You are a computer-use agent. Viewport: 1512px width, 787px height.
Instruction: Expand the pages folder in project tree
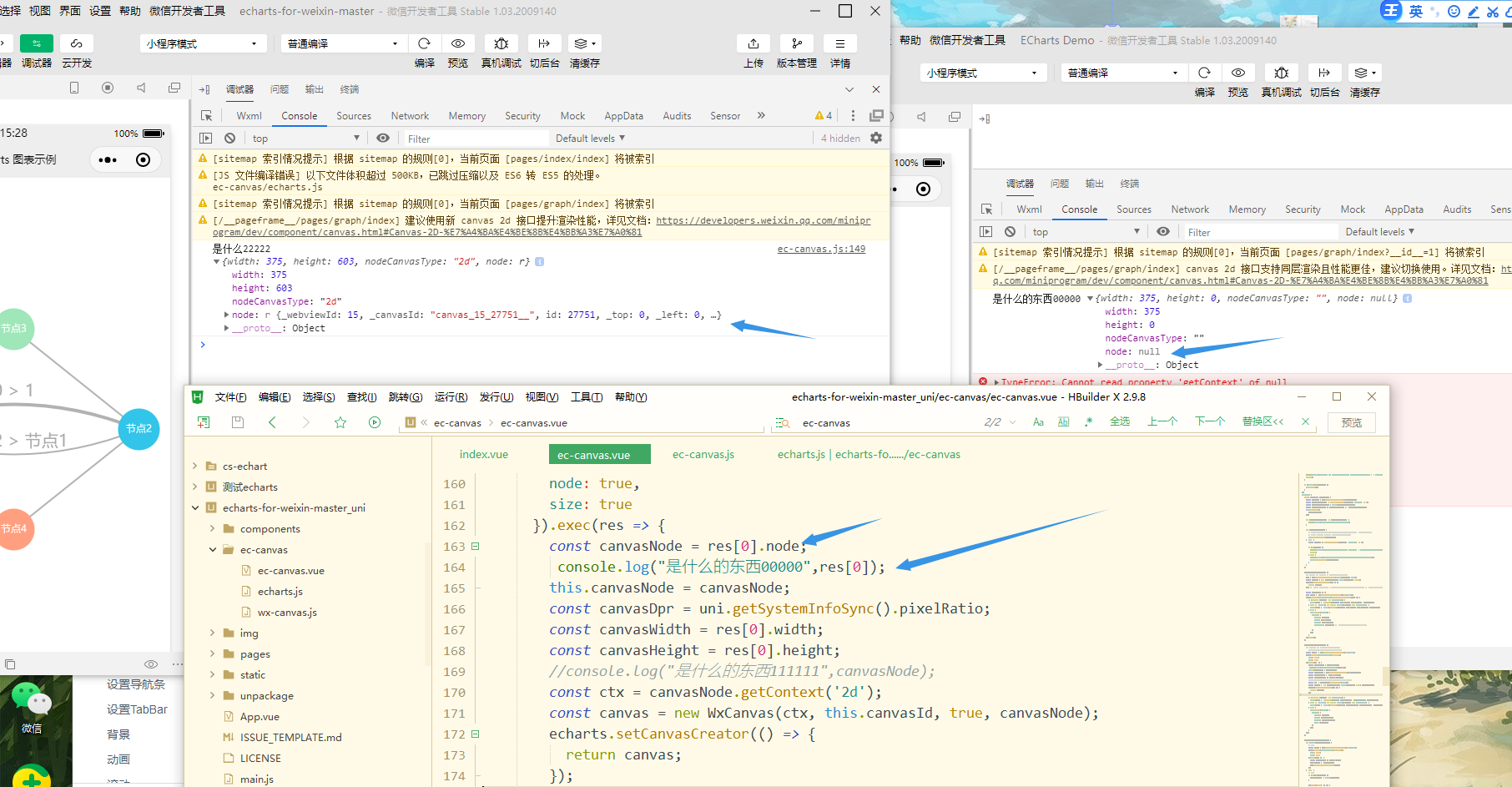pos(212,654)
